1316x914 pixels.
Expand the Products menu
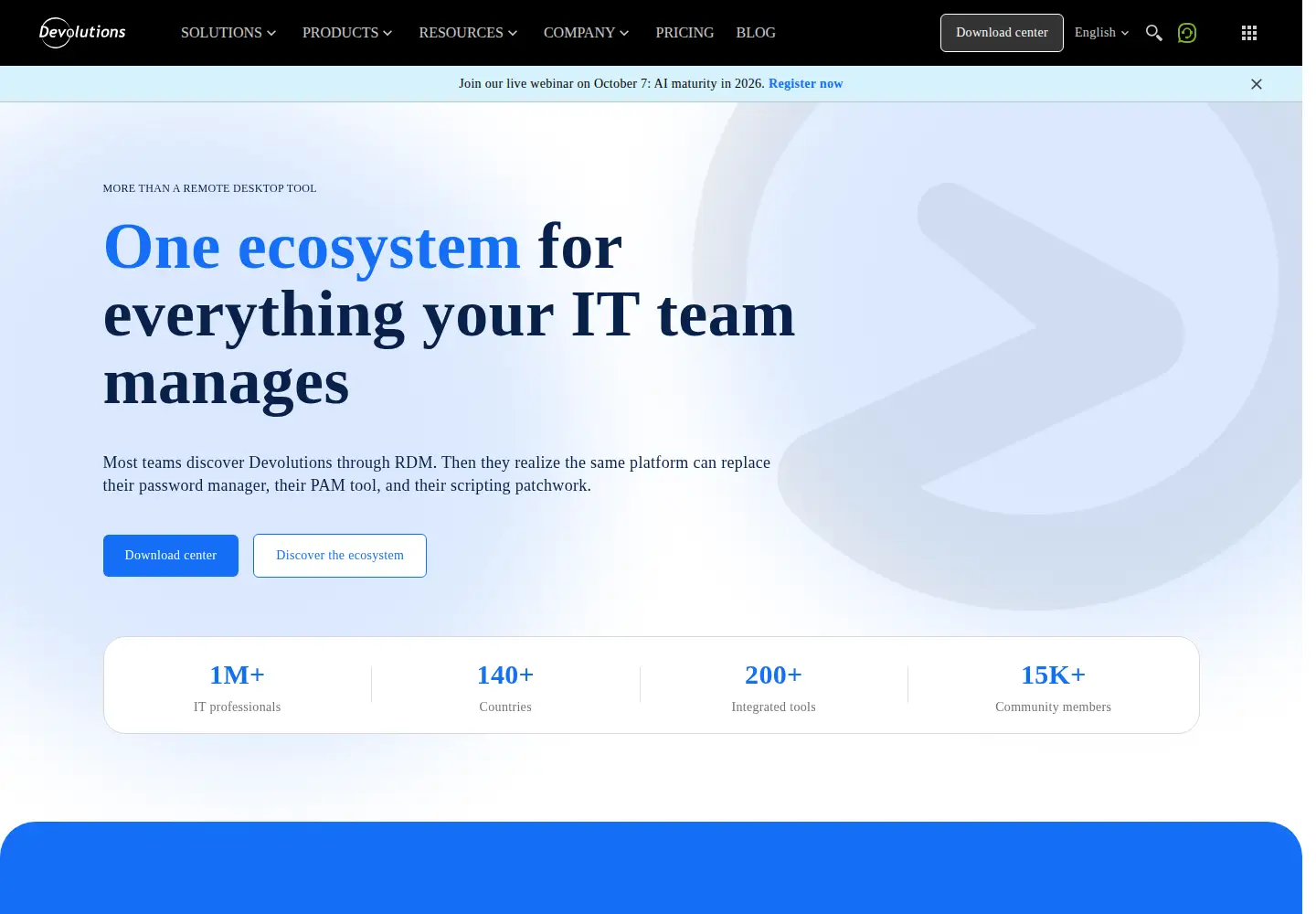tap(347, 33)
